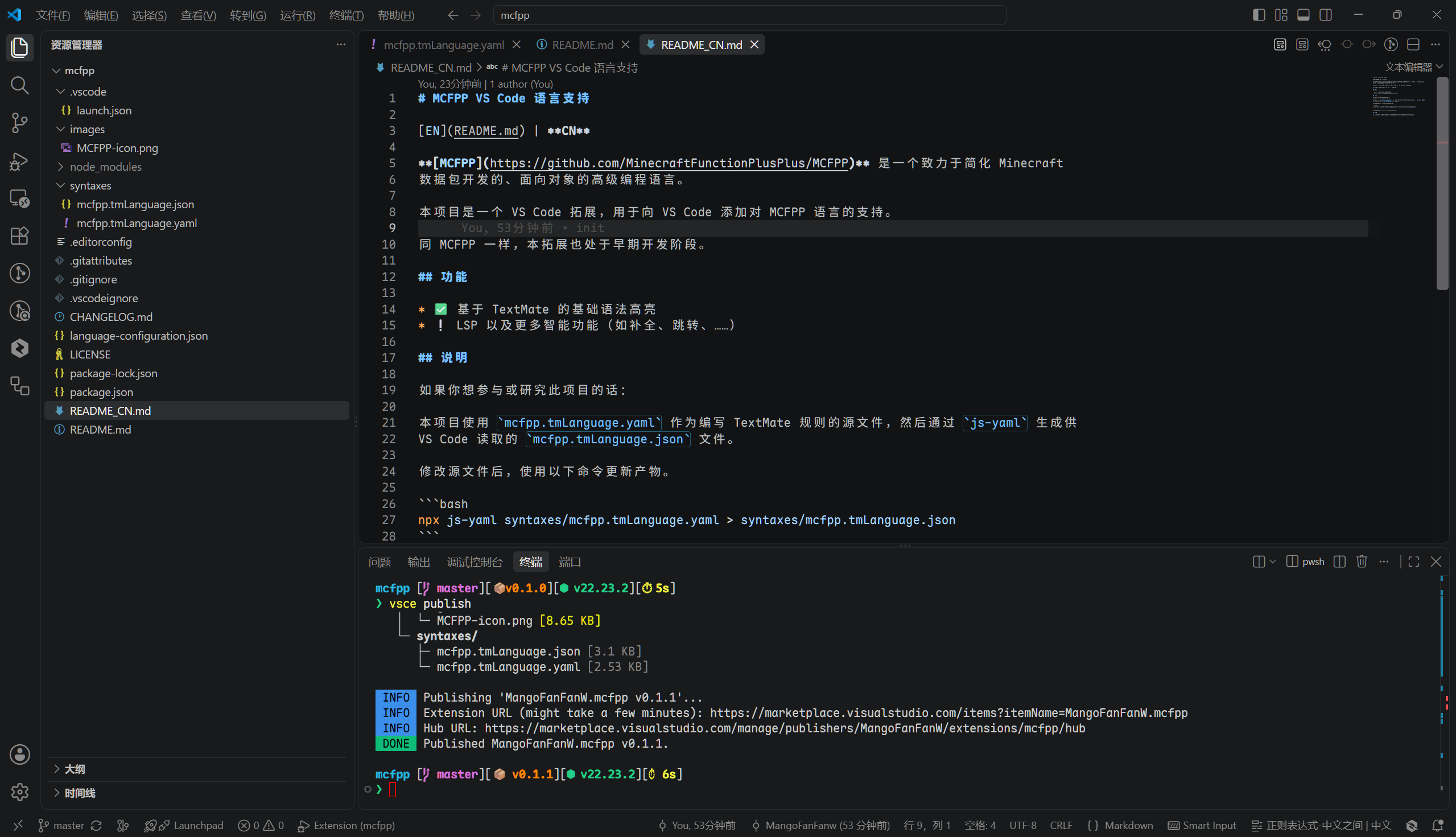This screenshot has width=1456, height=837.
Task: Open the Extensions view icon
Action: click(19, 236)
